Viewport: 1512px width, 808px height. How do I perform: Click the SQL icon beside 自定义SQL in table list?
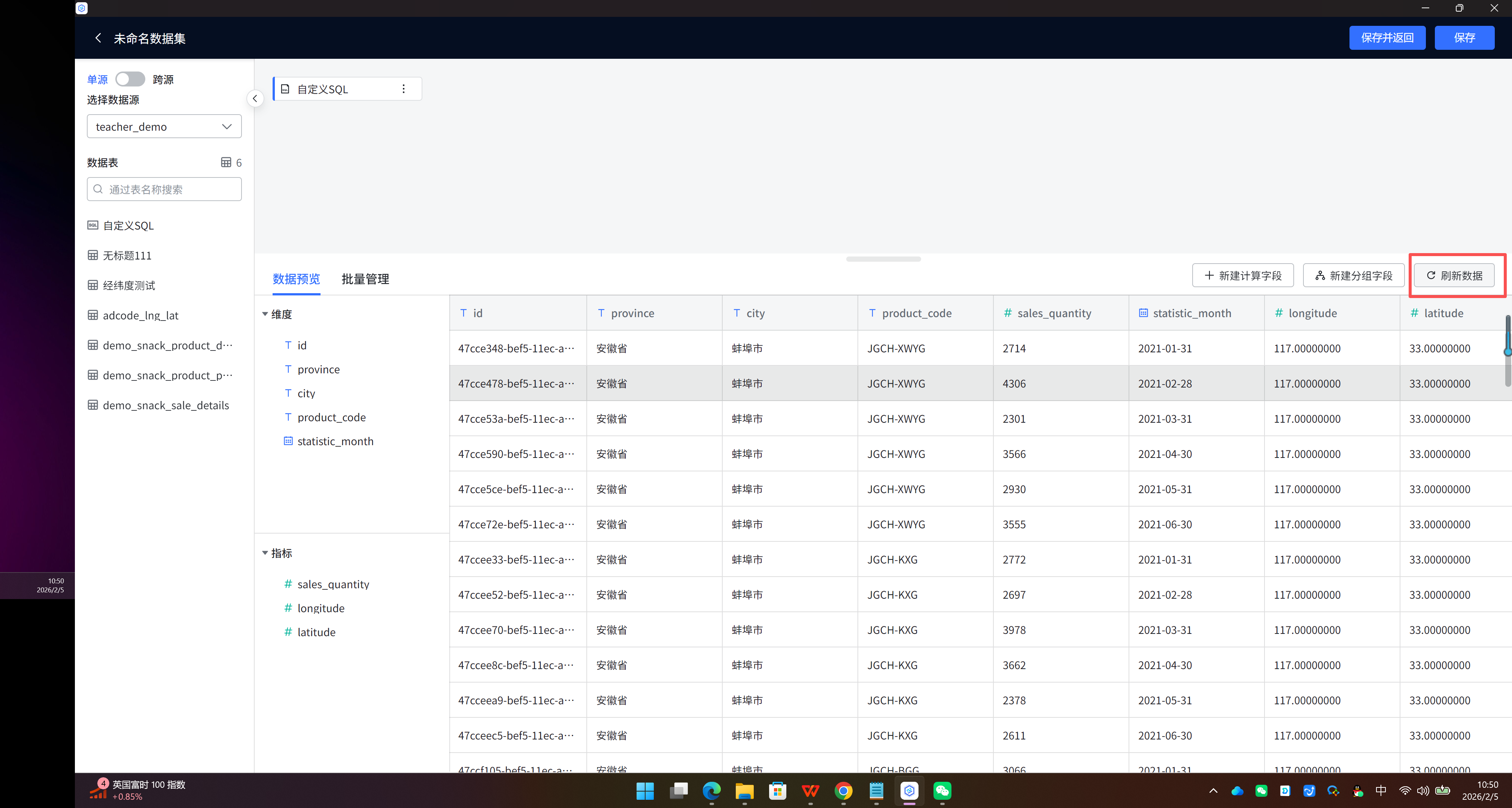(93, 225)
